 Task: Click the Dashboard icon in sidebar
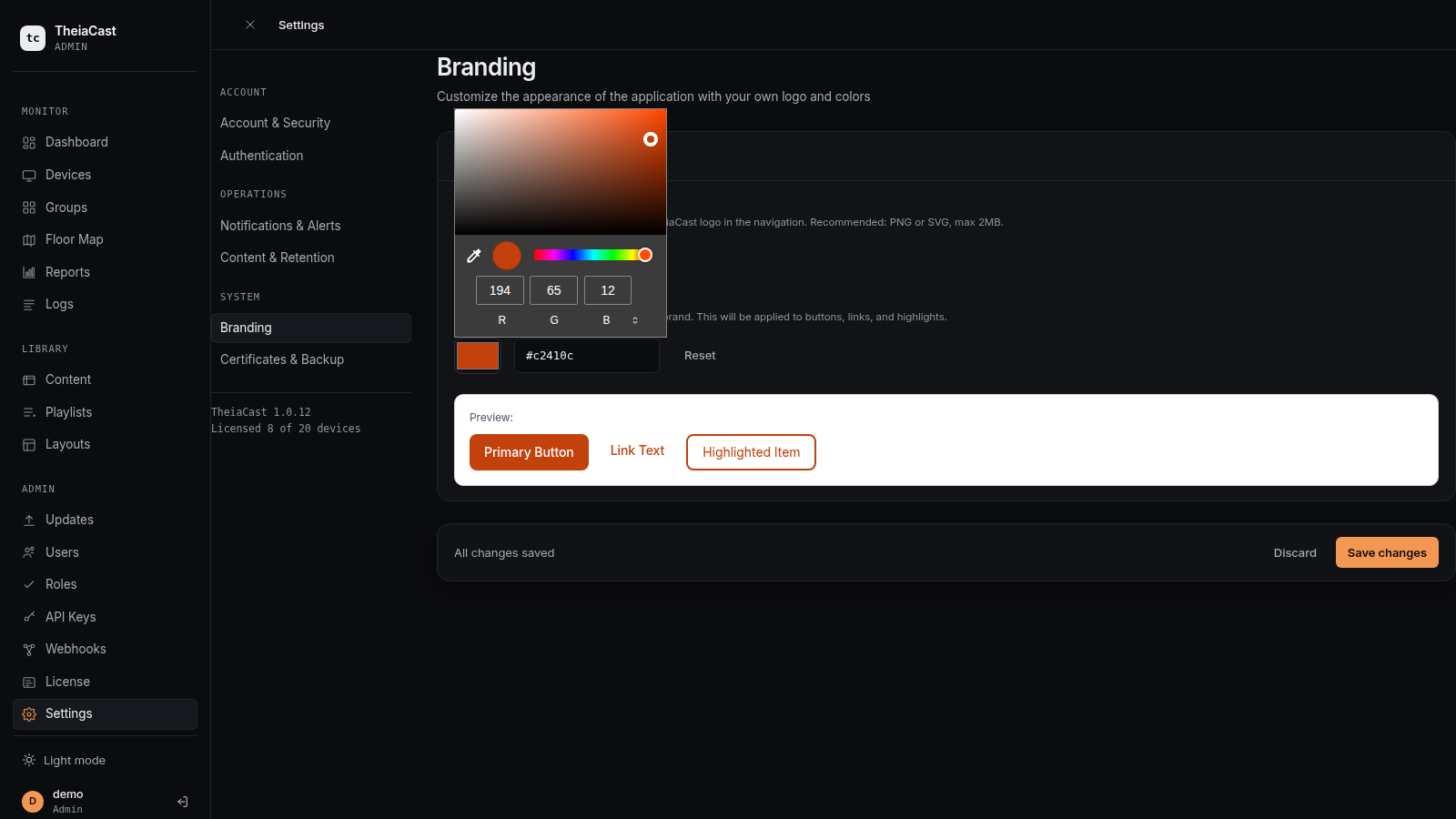(29, 143)
